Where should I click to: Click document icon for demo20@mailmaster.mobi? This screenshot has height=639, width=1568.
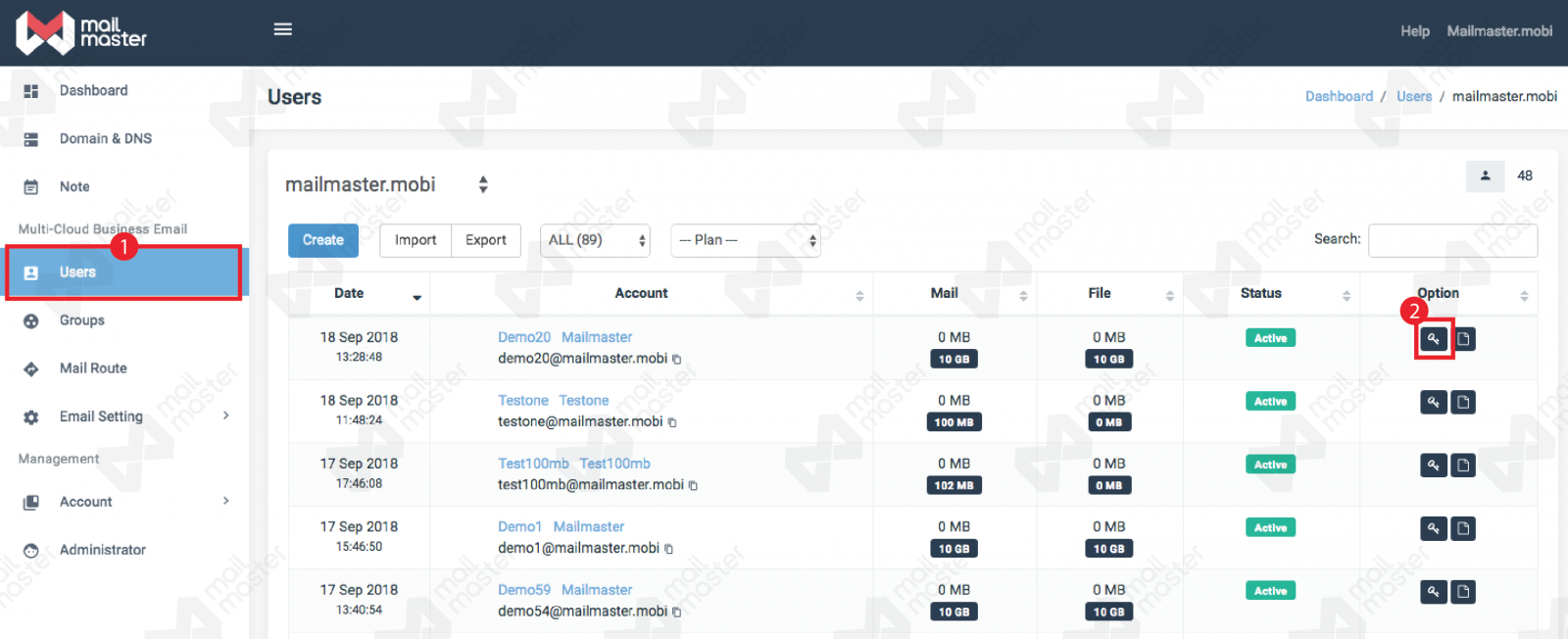(1463, 339)
